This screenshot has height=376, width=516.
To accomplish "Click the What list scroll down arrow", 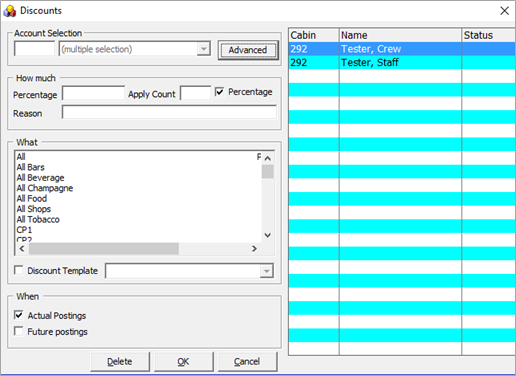I will tap(267, 235).
